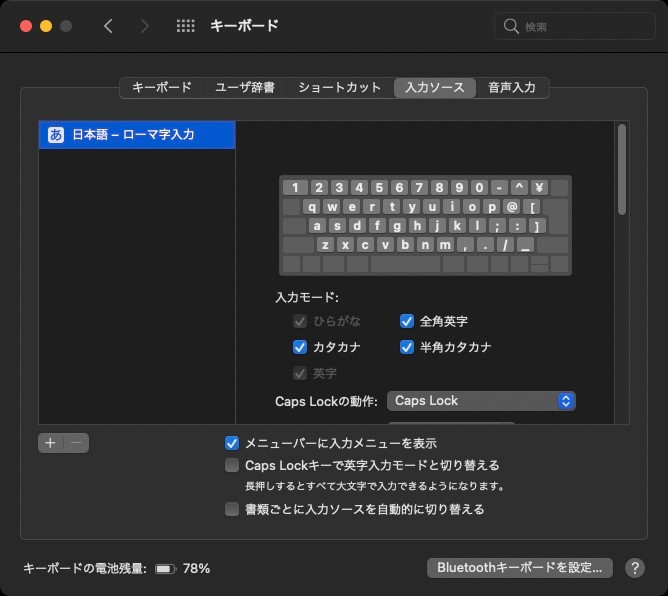Click the remove input source minus button
Screen dimensions: 668x596
coord(77,443)
